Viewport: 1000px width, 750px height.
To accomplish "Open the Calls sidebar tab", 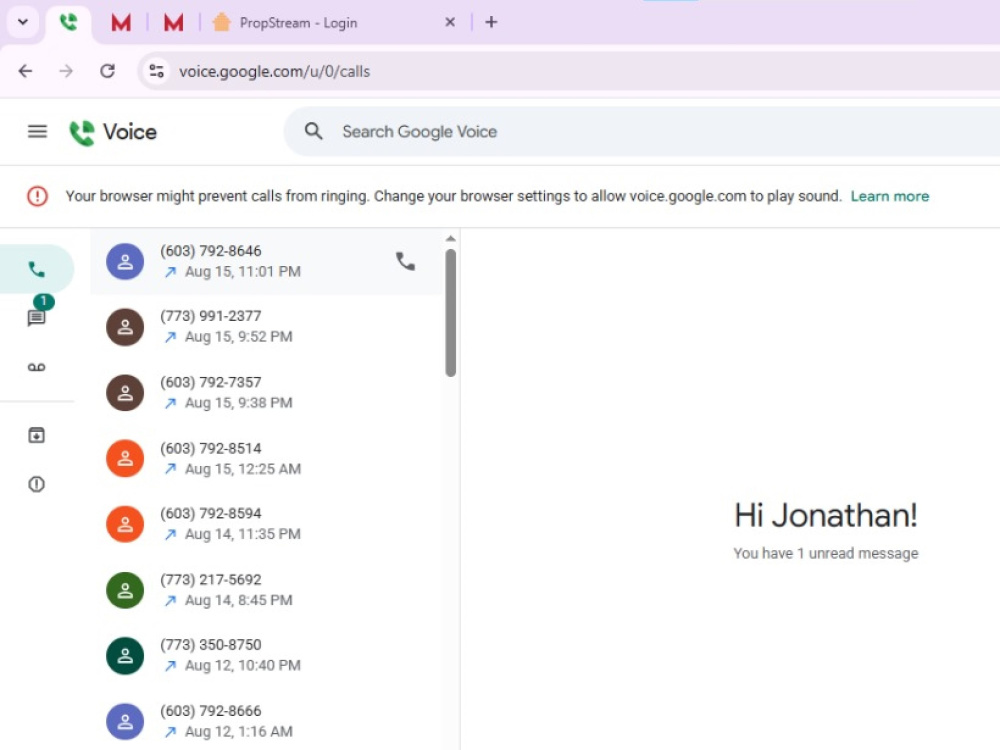I will (36, 269).
